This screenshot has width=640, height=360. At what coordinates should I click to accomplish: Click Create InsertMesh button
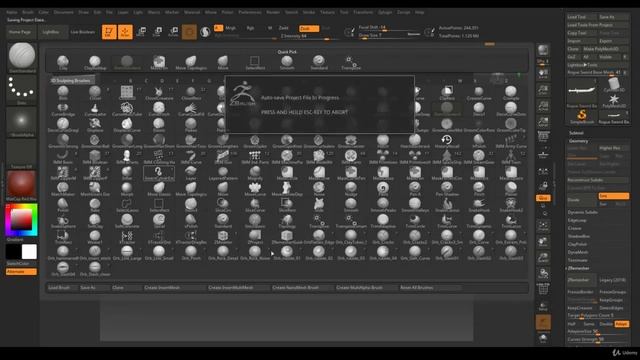174,288
